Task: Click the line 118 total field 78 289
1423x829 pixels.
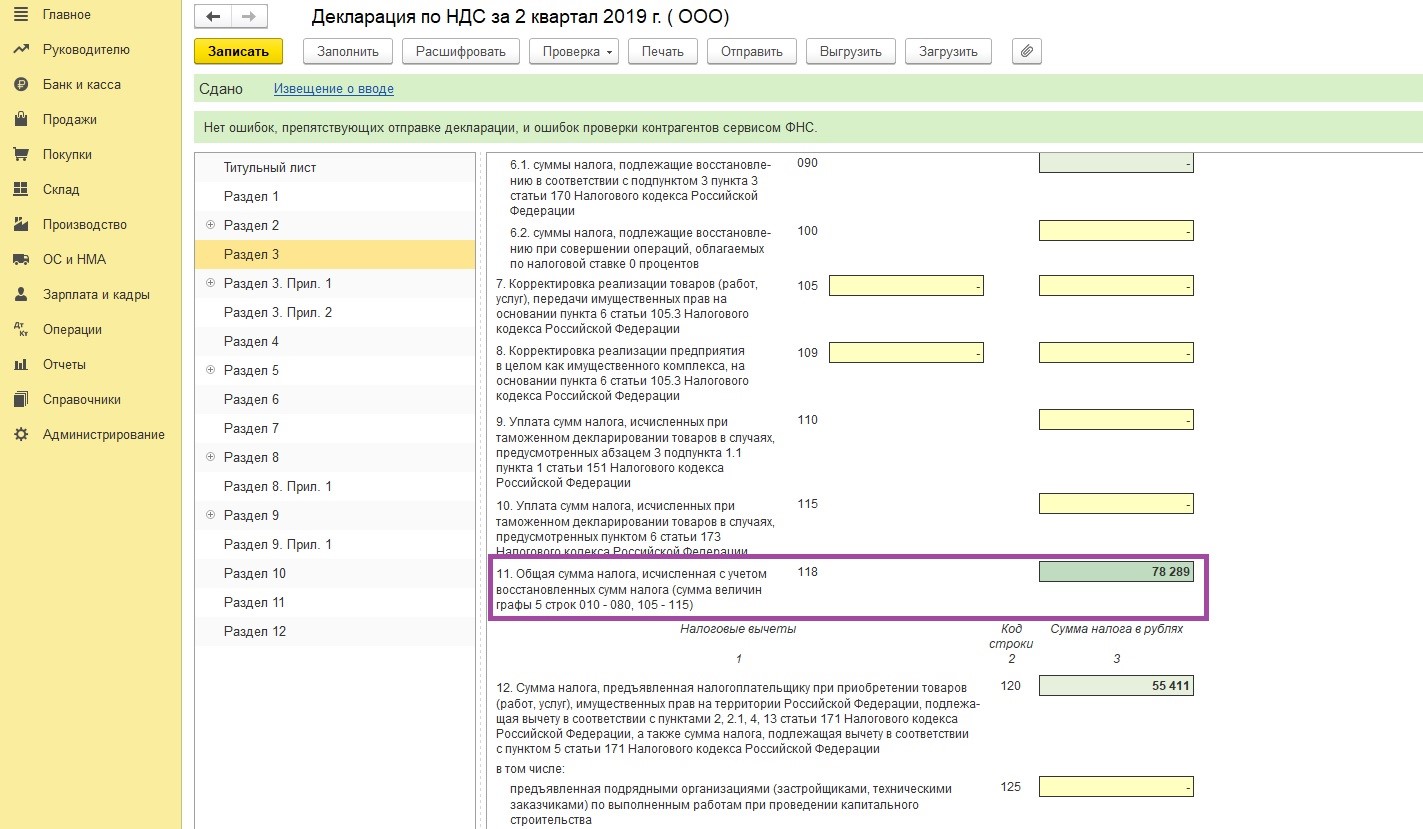Action: [x=1116, y=571]
